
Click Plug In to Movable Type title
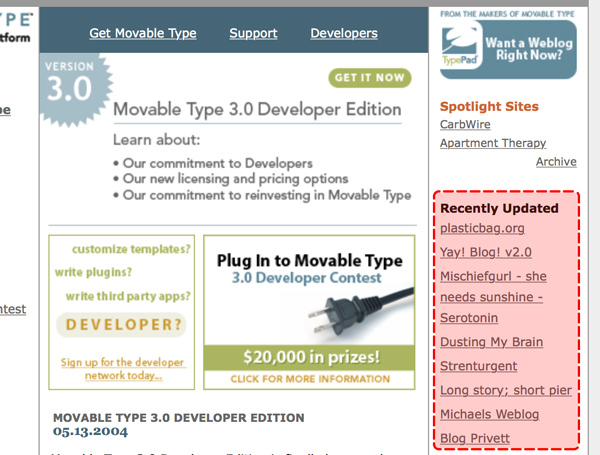(310, 261)
